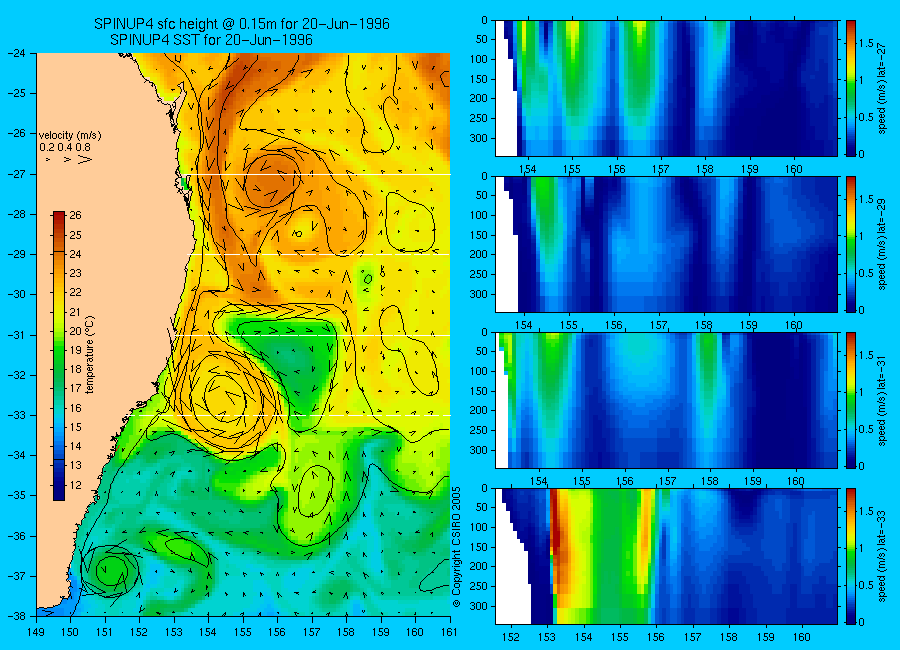Click the '300' depth tick on lat=-33 section
Screen dimensions: 900x650
[x=480, y=606]
